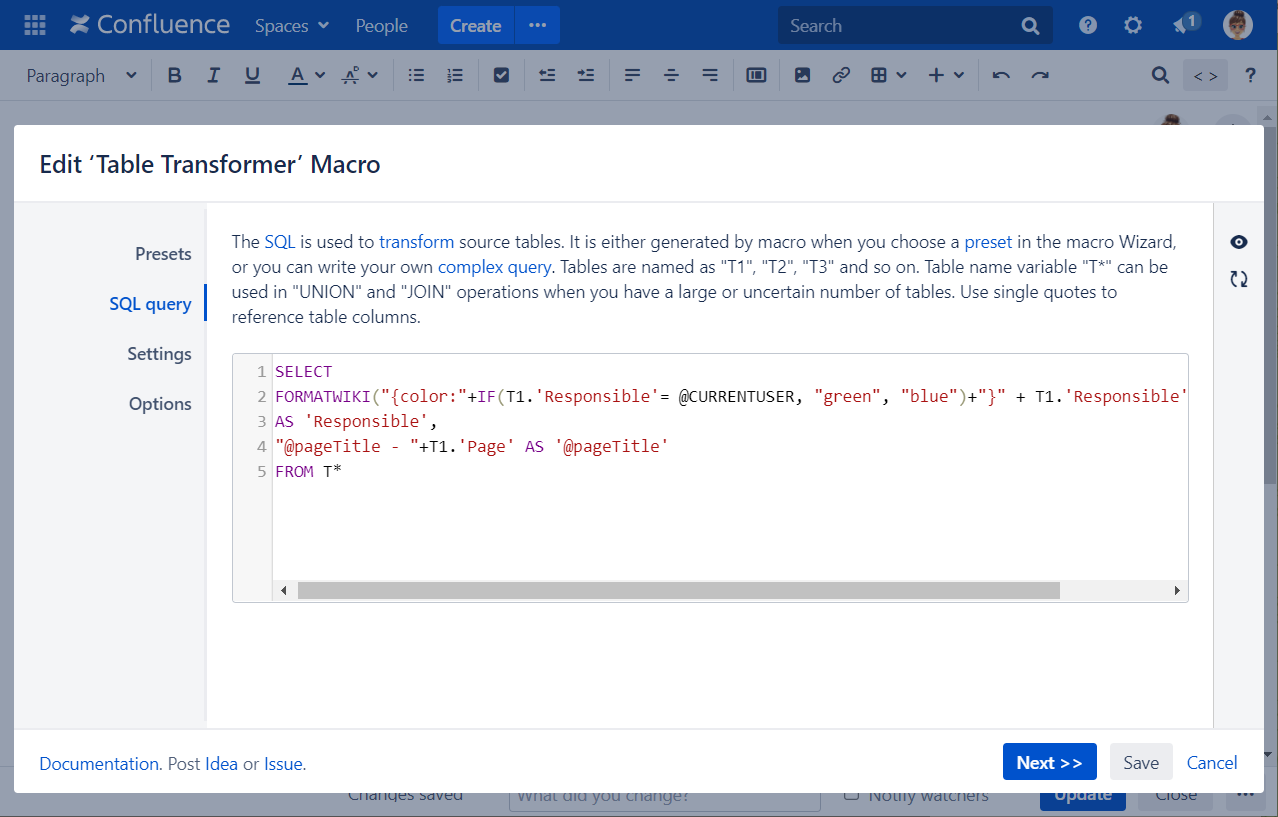
Task: Open the text color picker
Action: pyautogui.click(x=306, y=75)
